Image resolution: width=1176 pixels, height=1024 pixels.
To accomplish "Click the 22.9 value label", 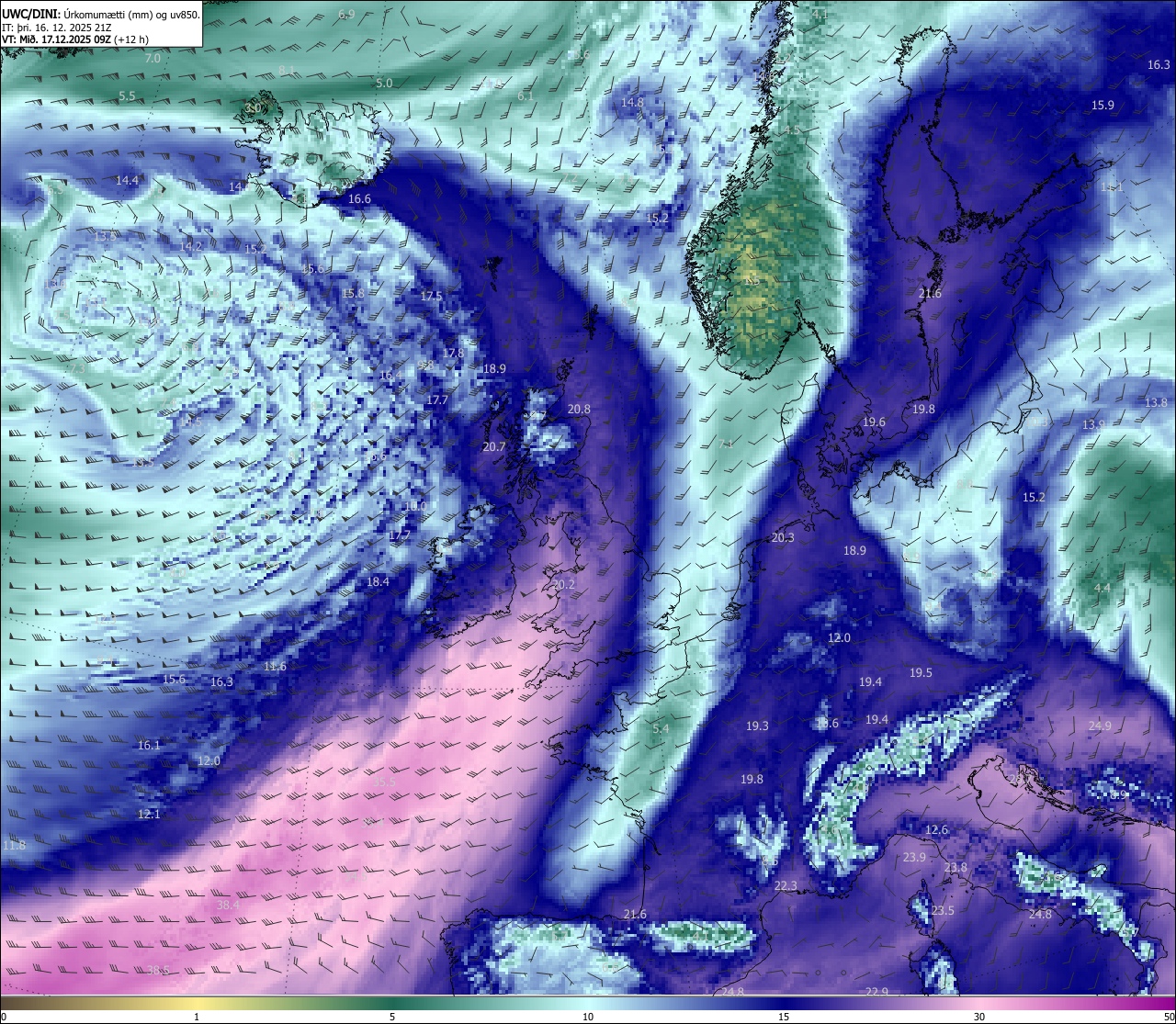I will [876, 992].
